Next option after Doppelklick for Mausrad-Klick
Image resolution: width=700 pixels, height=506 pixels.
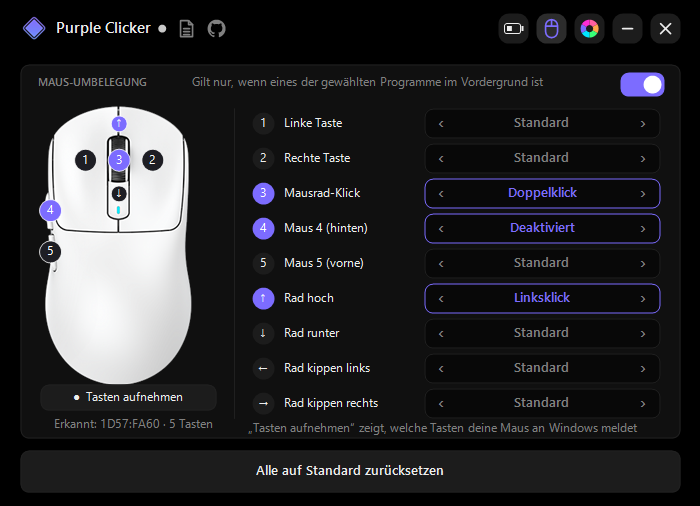643,194
